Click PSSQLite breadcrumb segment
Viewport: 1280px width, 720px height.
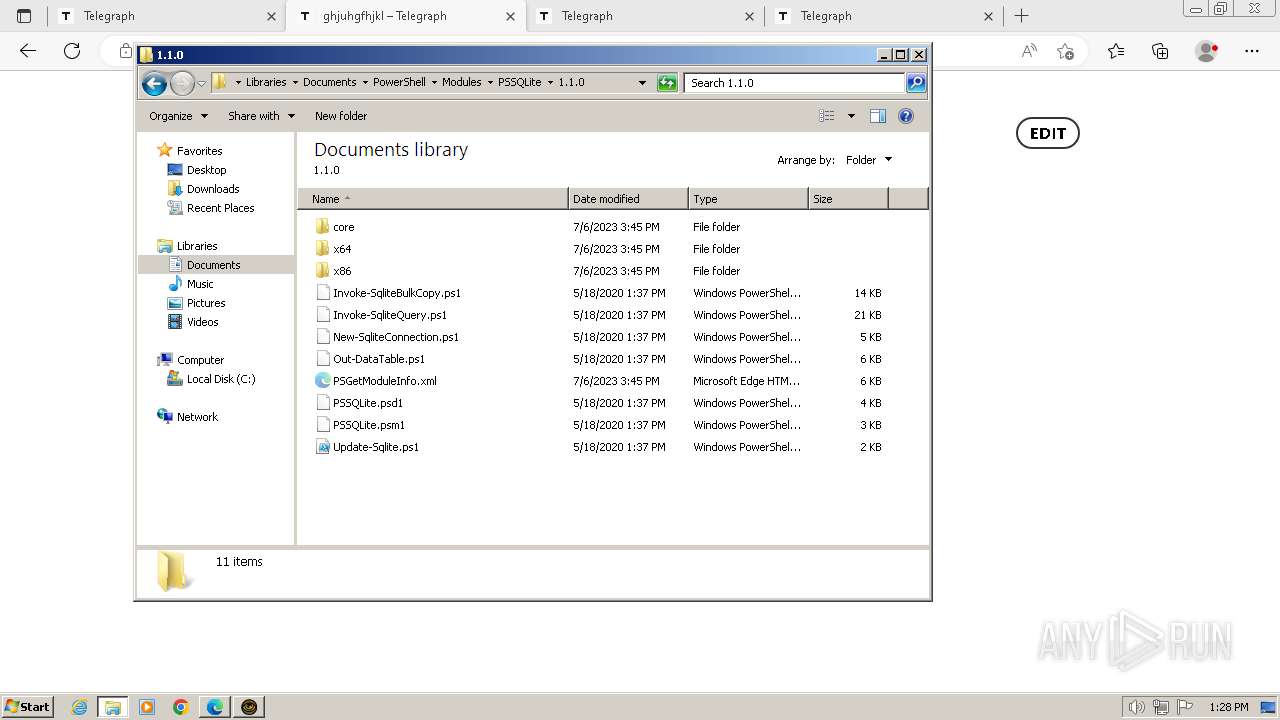519,83
